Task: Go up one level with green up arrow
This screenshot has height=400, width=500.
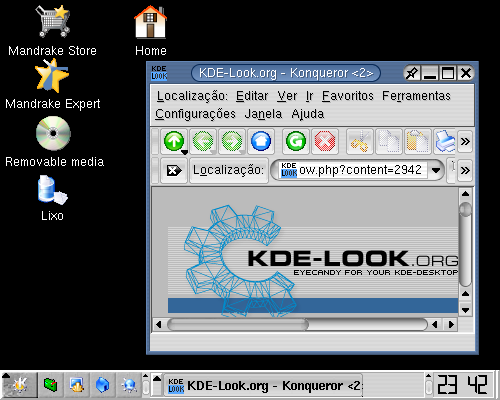Action: pos(174,141)
